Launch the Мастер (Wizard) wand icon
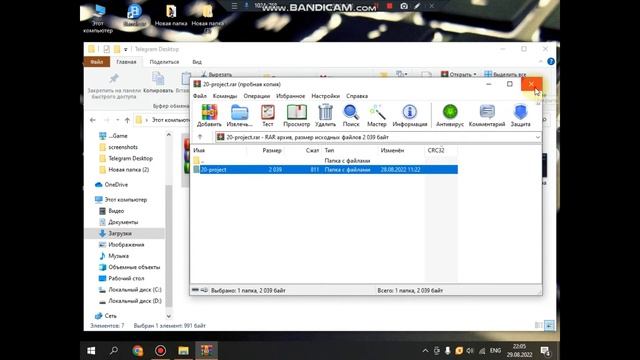This screenshot has width=640, height=360. [377, 115]
